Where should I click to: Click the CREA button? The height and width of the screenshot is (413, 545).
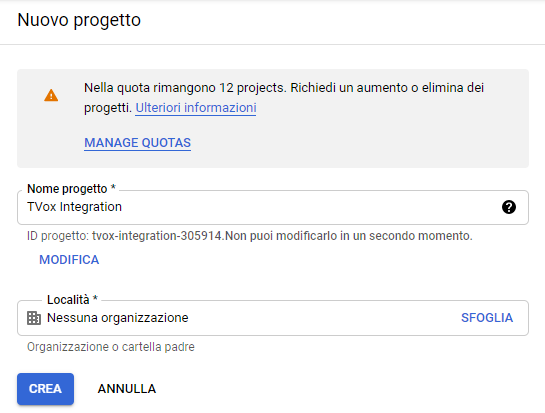46,389
